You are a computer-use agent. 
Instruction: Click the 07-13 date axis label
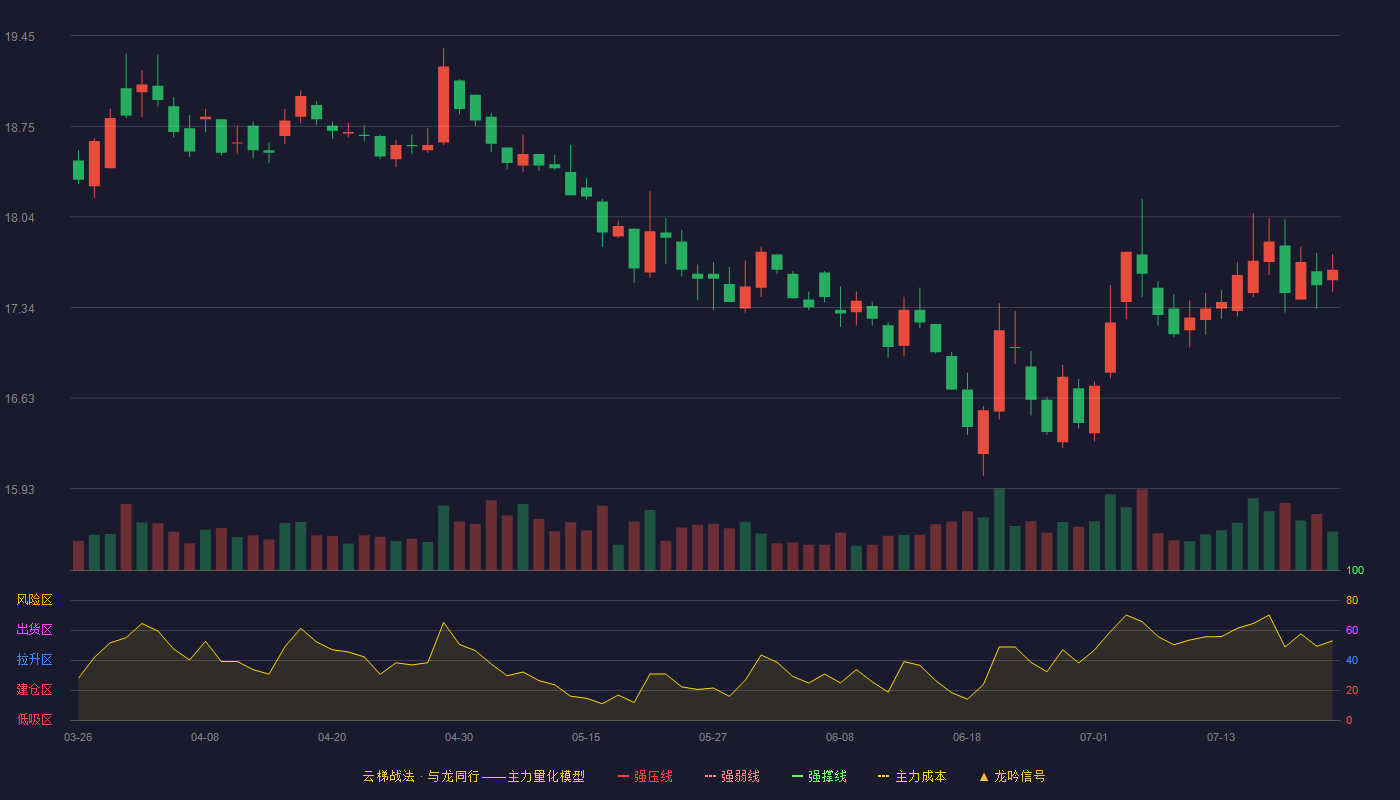tap(1221, 737)
